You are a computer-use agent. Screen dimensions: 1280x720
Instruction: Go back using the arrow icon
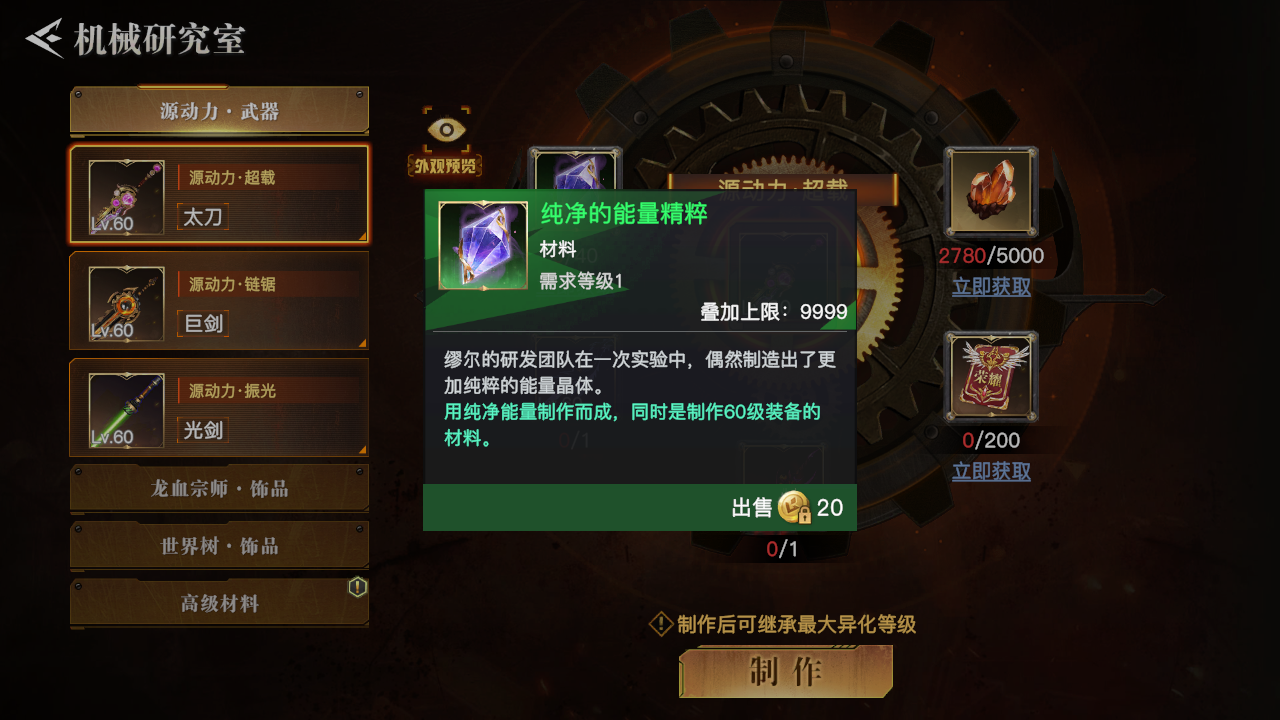[46, 39]
